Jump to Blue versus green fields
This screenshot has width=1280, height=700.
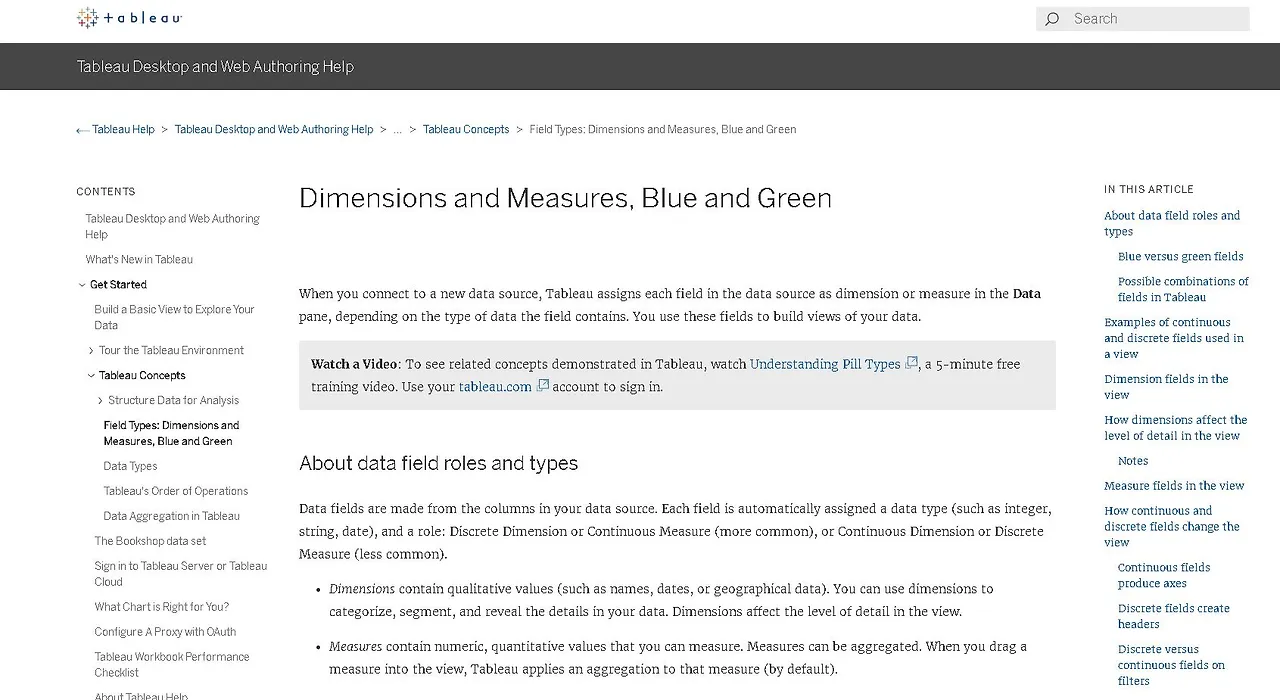[1181, 257]
